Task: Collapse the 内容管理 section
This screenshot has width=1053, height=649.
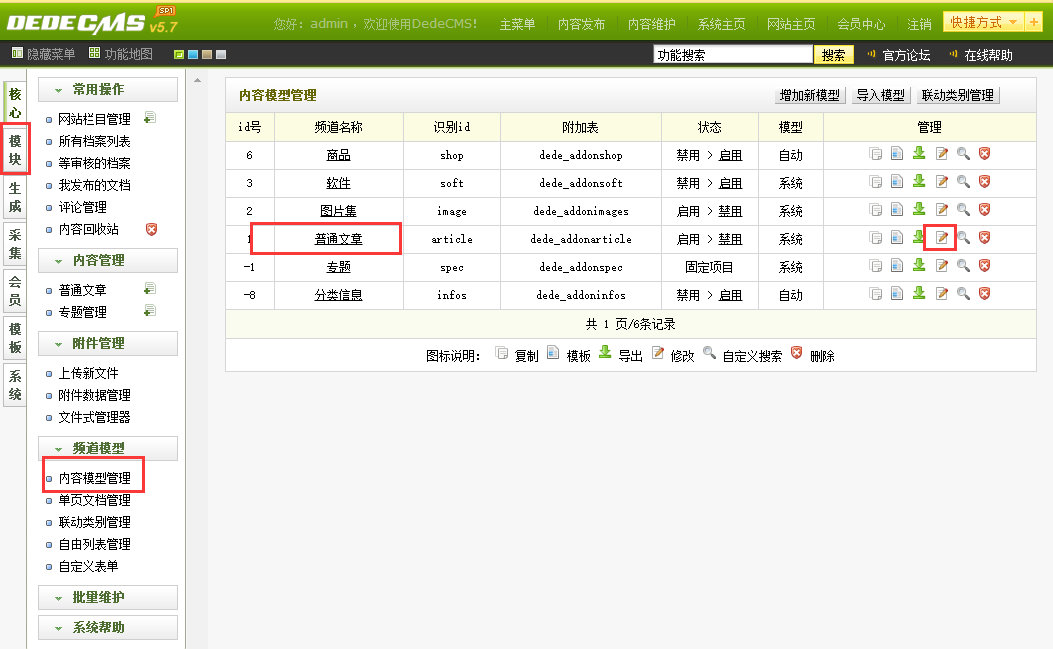Action: click(x=108, y=261)
